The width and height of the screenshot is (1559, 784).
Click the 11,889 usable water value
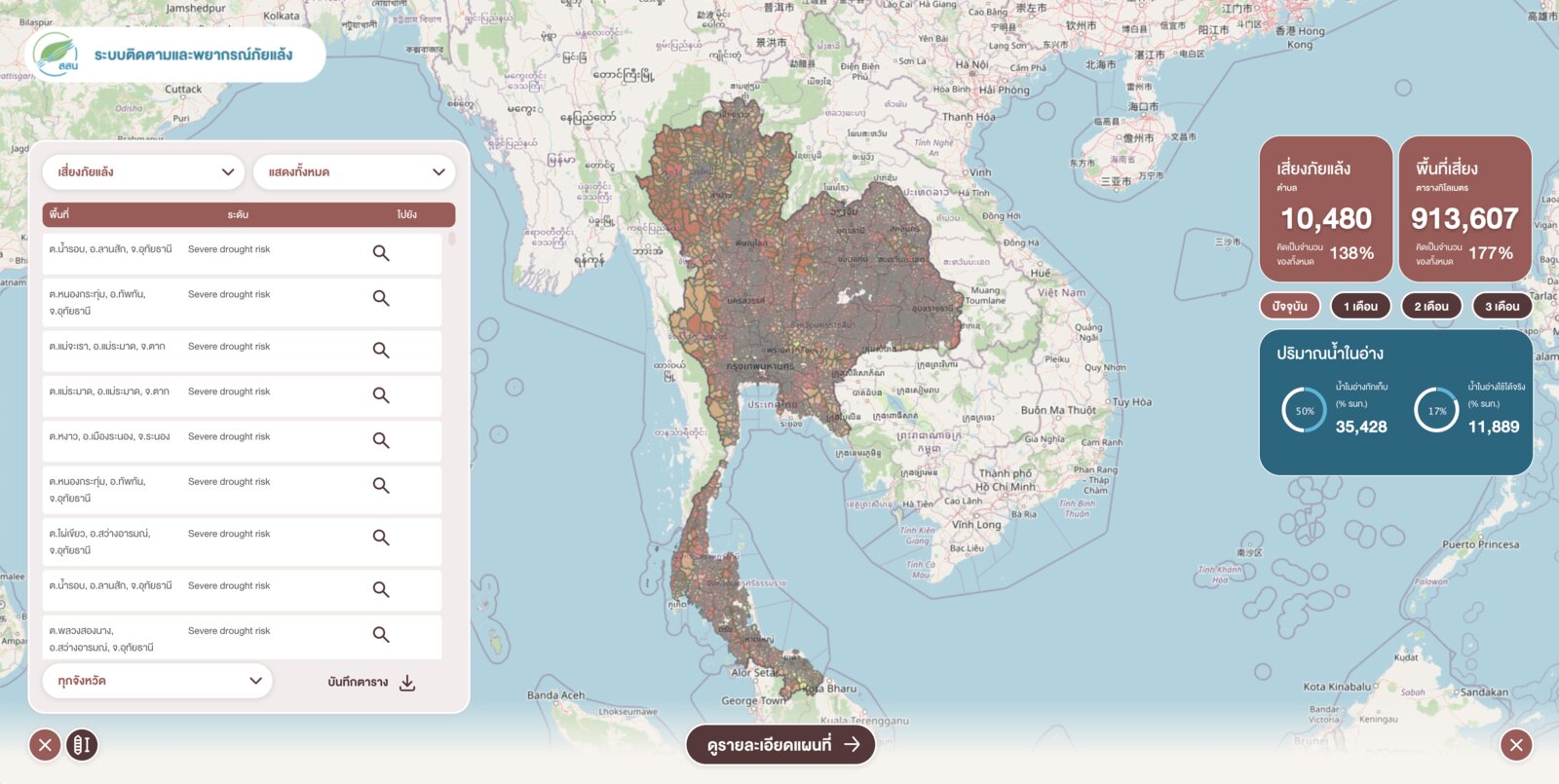[x=1494, y=427]
